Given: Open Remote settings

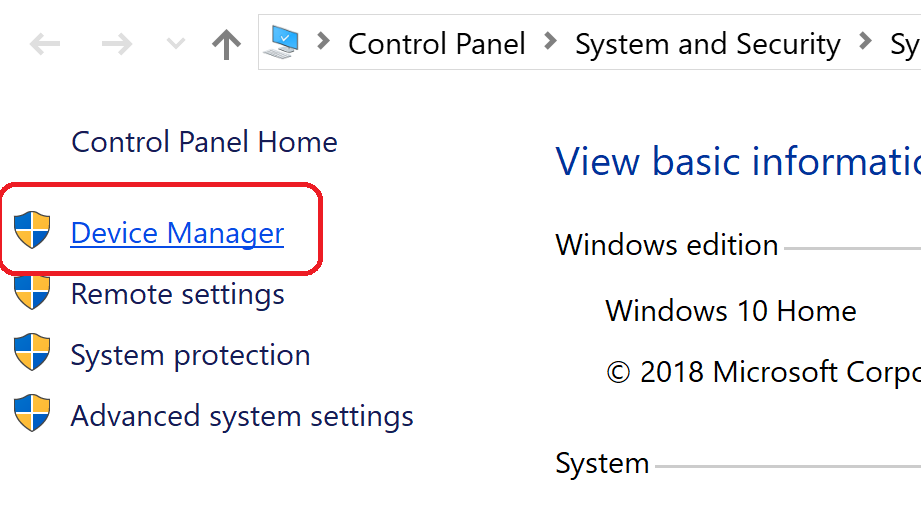Looking at the screenshot, I should tap(177, 294).
